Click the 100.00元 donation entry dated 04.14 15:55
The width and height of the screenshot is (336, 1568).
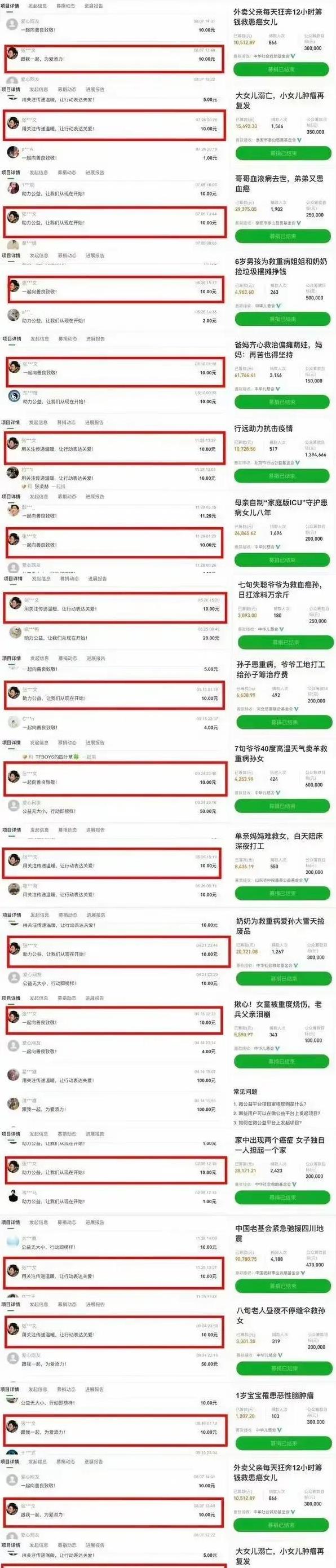coord(114,1105)
